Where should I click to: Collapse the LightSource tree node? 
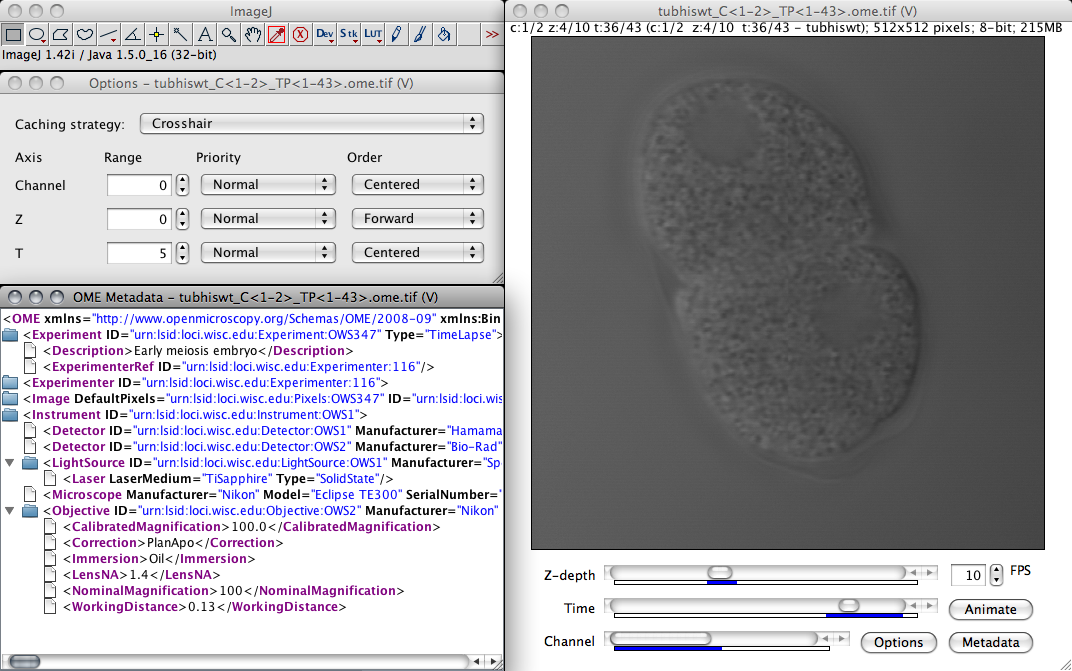pyautogui.click(x=10, y=463)
